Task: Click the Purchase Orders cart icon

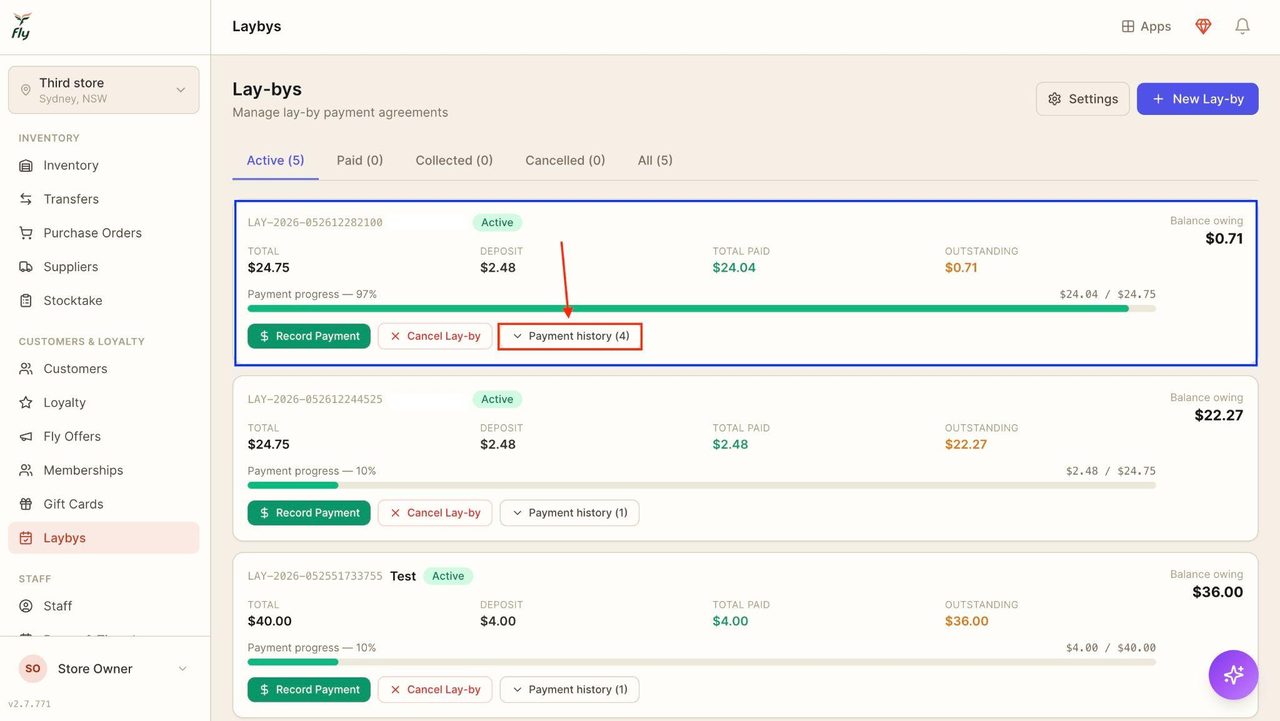Action: click(26, 233)
